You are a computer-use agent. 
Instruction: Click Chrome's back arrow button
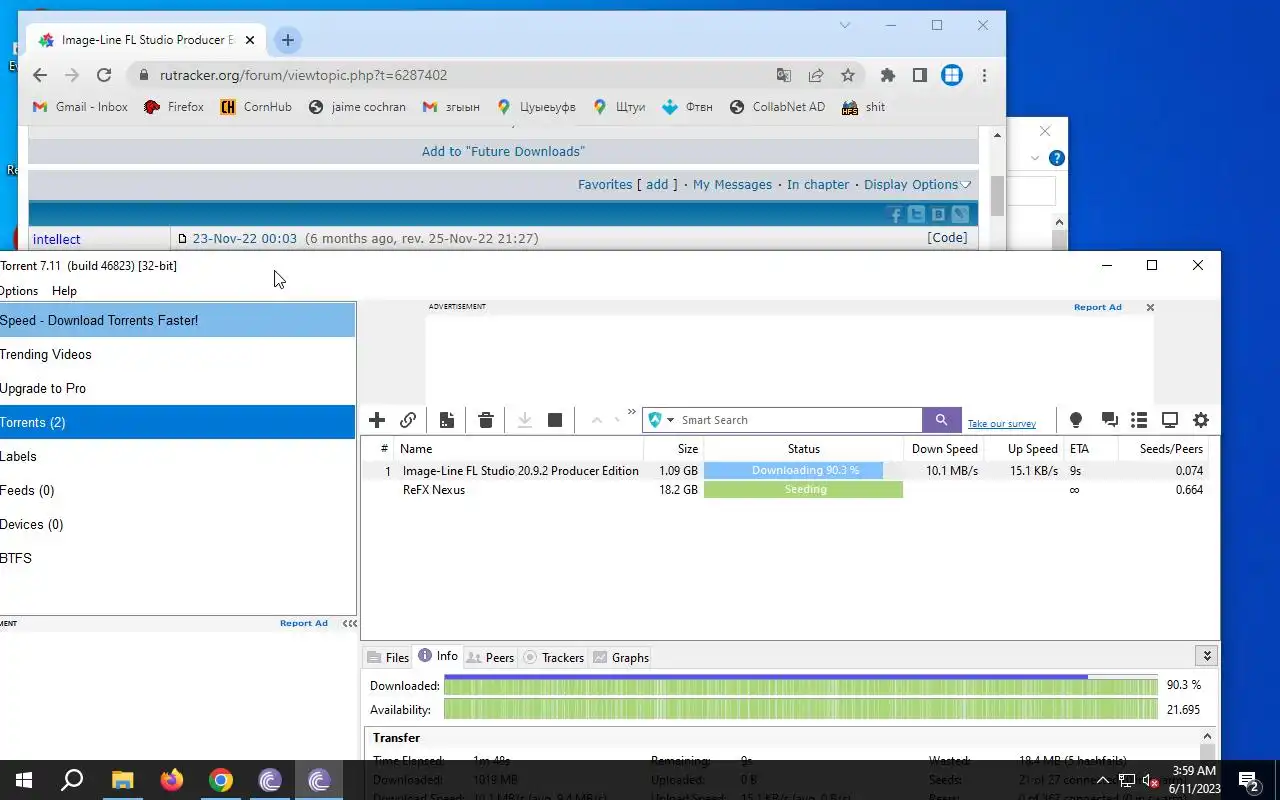tap(40, 75)
